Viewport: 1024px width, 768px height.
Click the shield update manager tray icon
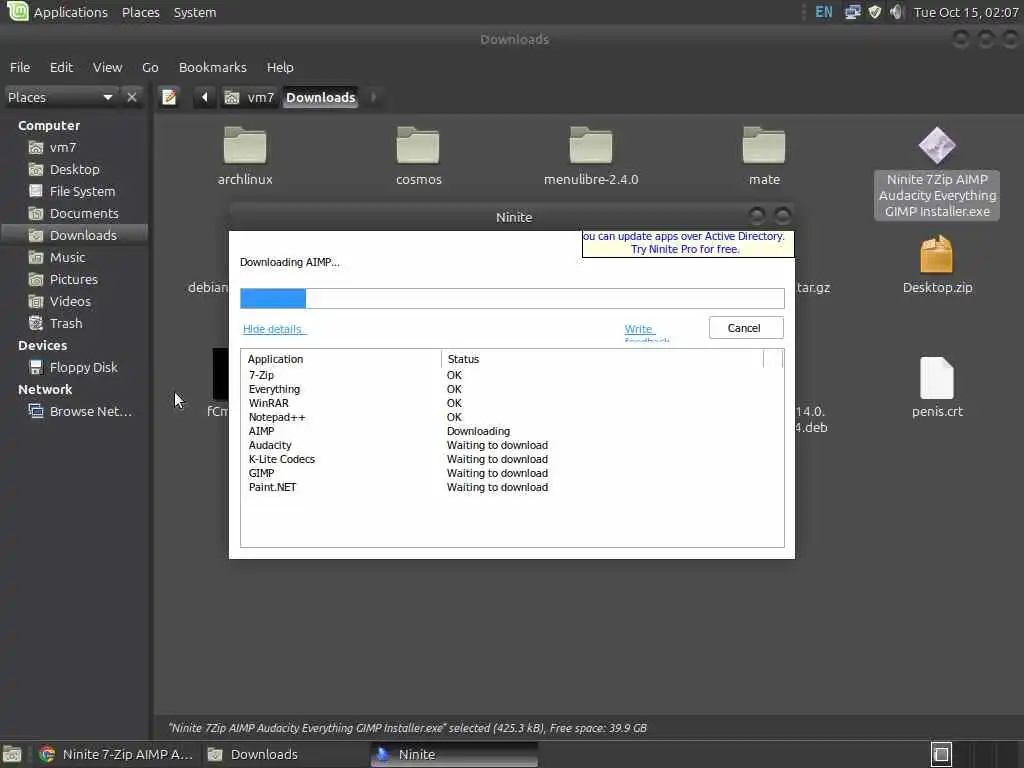874,12
